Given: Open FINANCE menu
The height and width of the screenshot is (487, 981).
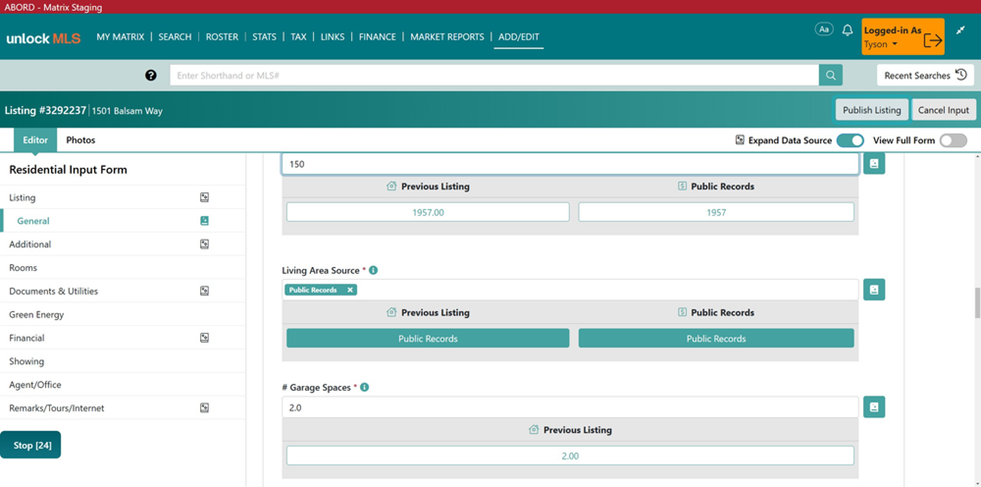Looking at the screenshot, I should point(377,37).
